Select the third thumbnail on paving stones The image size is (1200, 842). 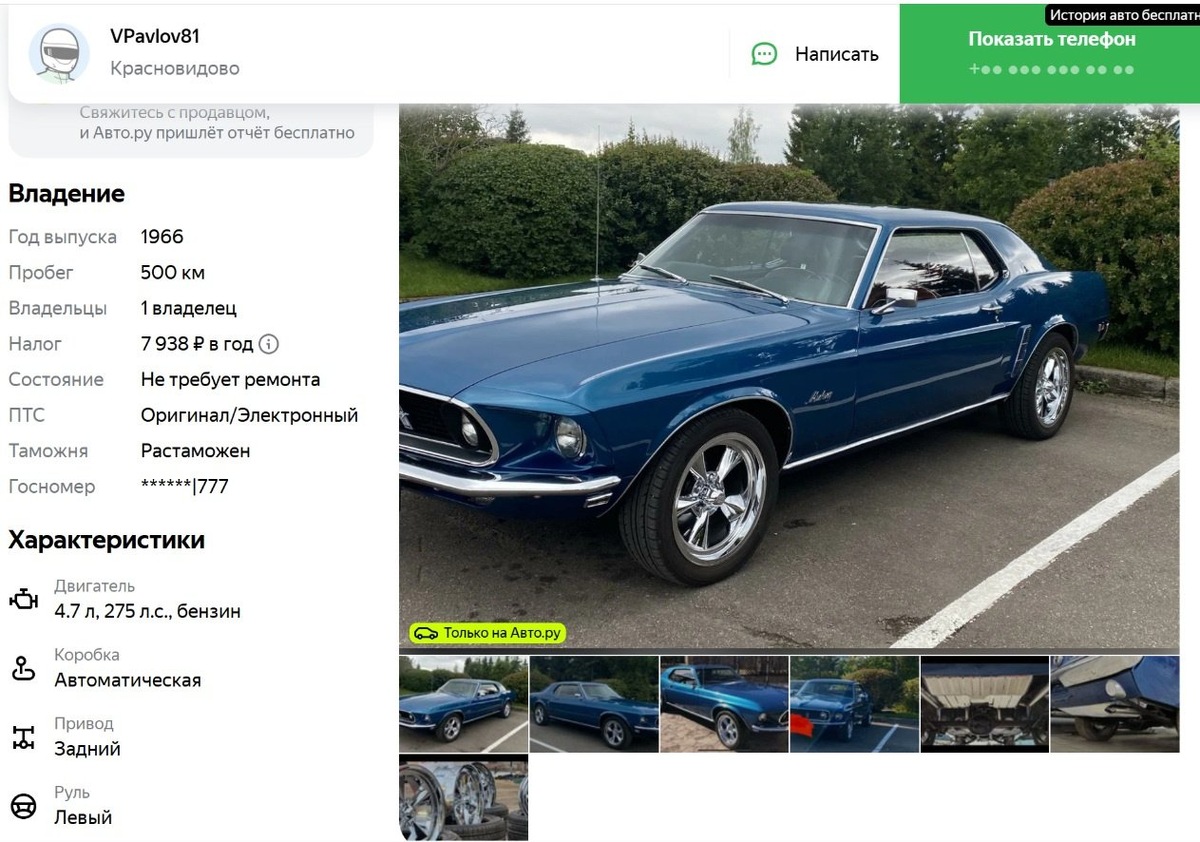tap(724, 704)
